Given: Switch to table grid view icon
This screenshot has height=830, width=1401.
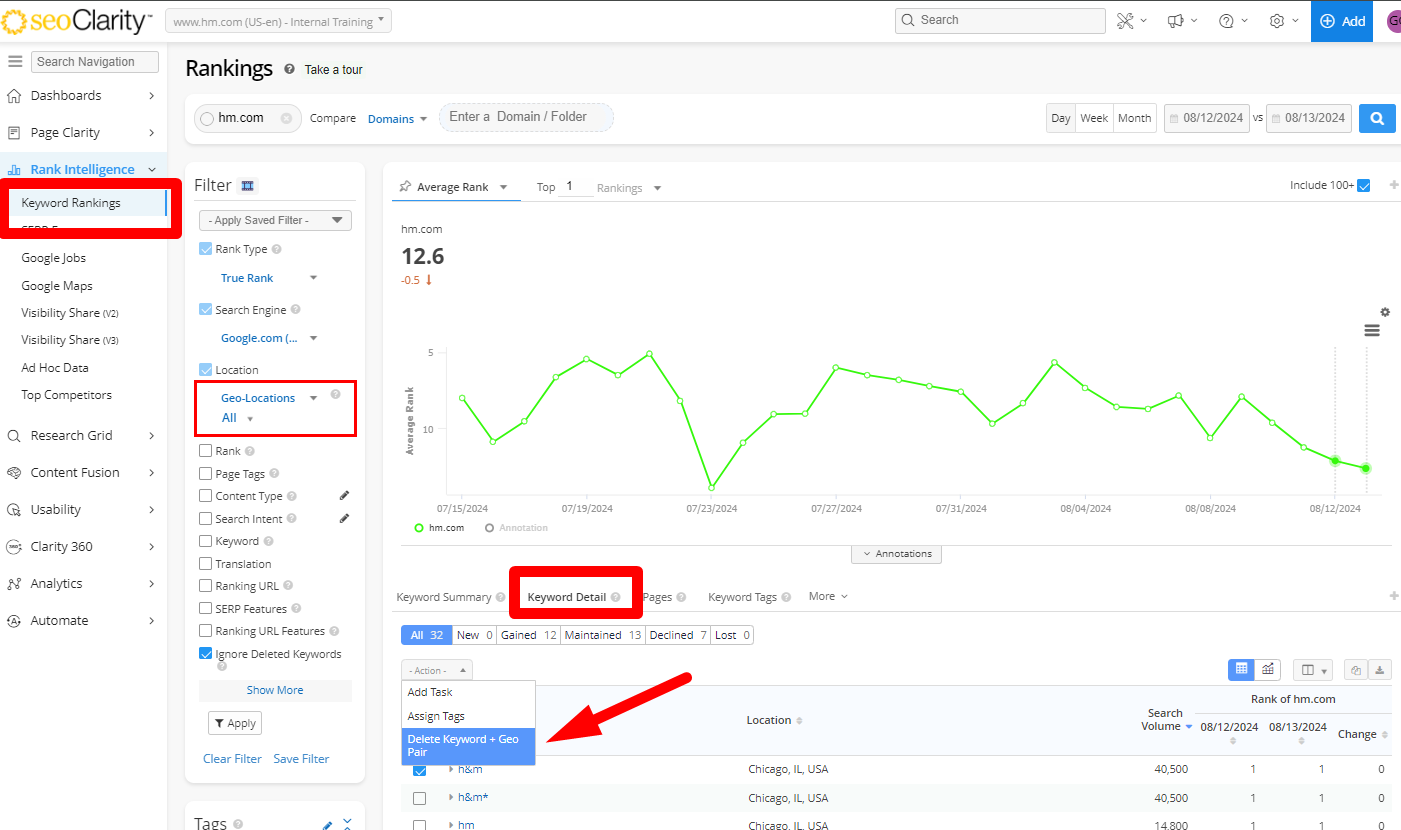Looking at the screenshot, I should pos(1241,669).
